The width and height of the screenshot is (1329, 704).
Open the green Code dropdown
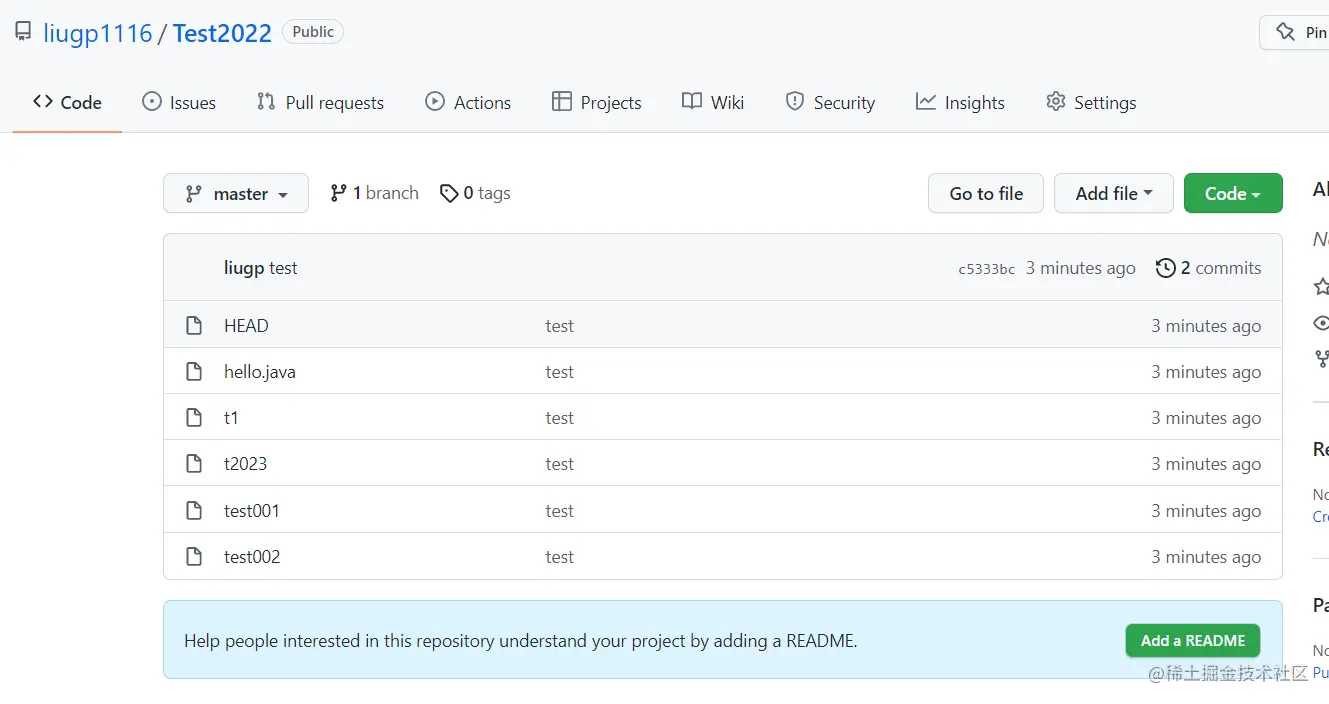1233,193
